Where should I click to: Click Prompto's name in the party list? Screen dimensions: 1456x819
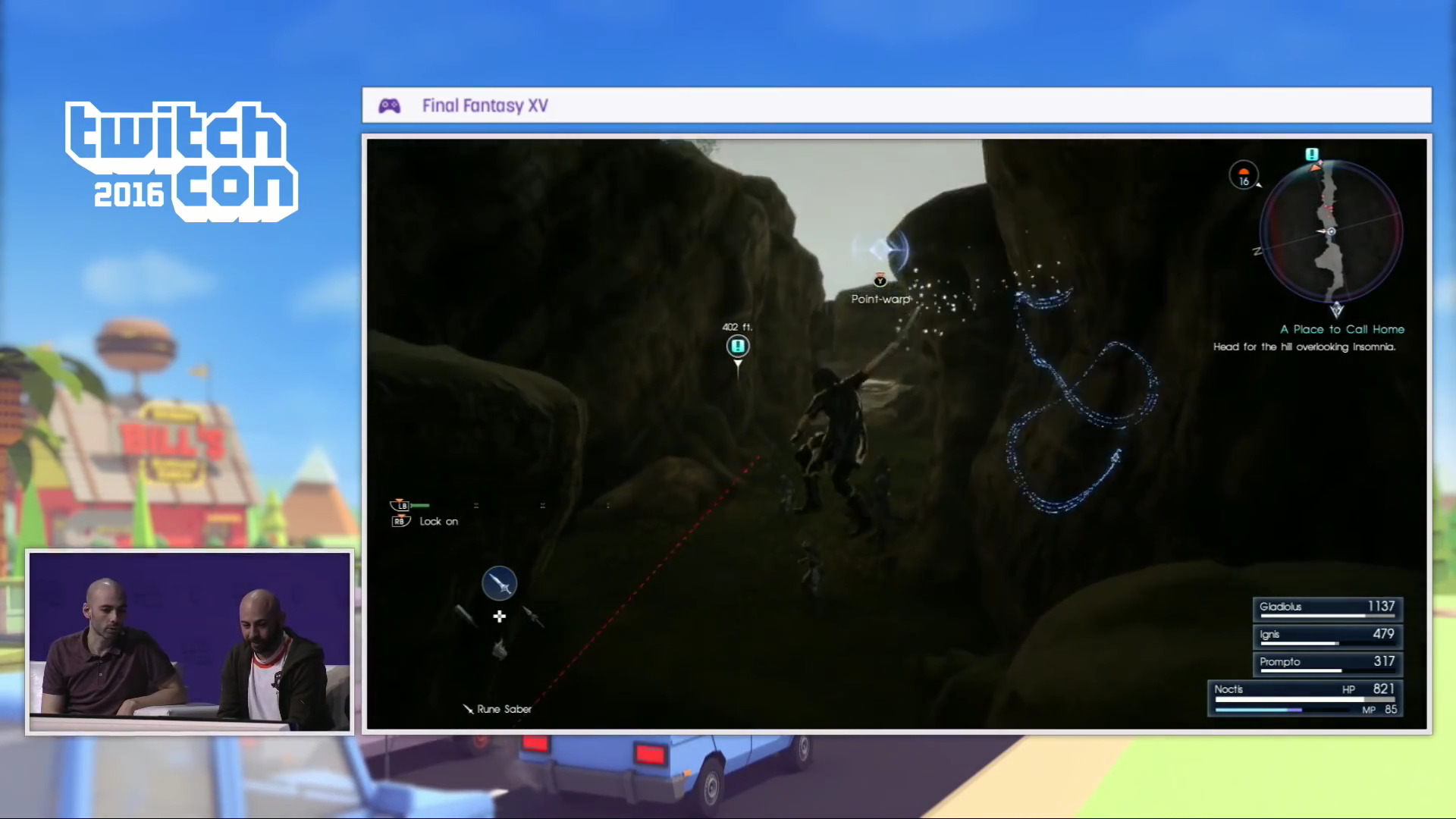coord(1279,662)
